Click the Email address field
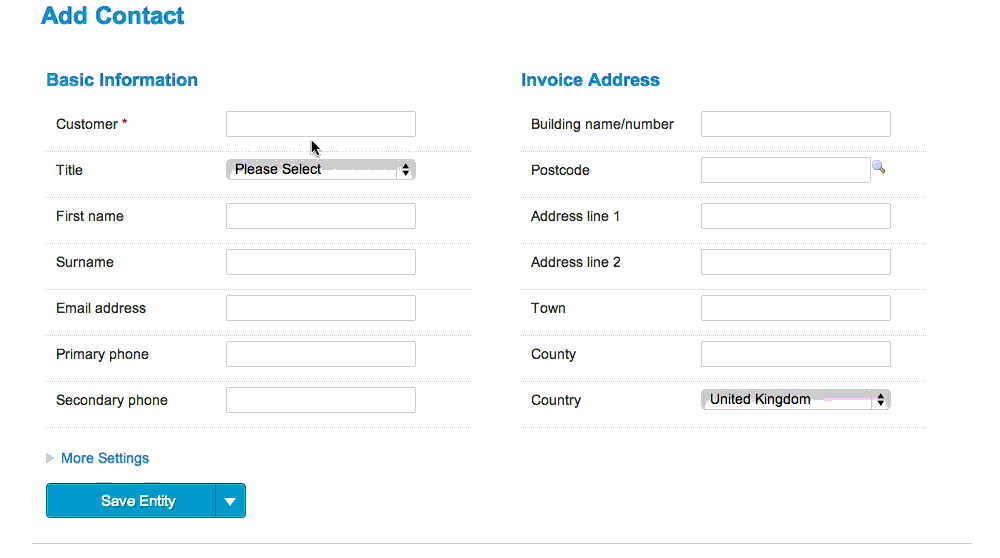The image size is (1000, 558). pyautogui.click(x=321, y=308)
